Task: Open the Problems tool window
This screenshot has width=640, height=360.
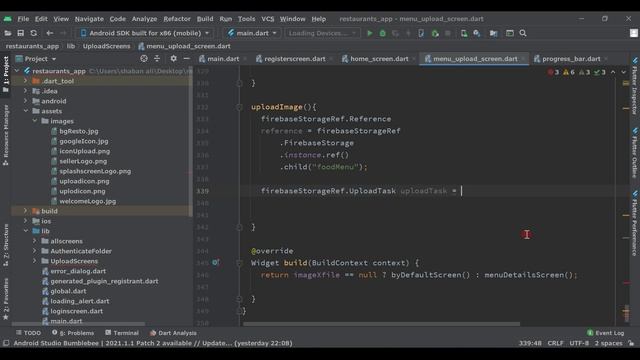Action: click(73, 333)
